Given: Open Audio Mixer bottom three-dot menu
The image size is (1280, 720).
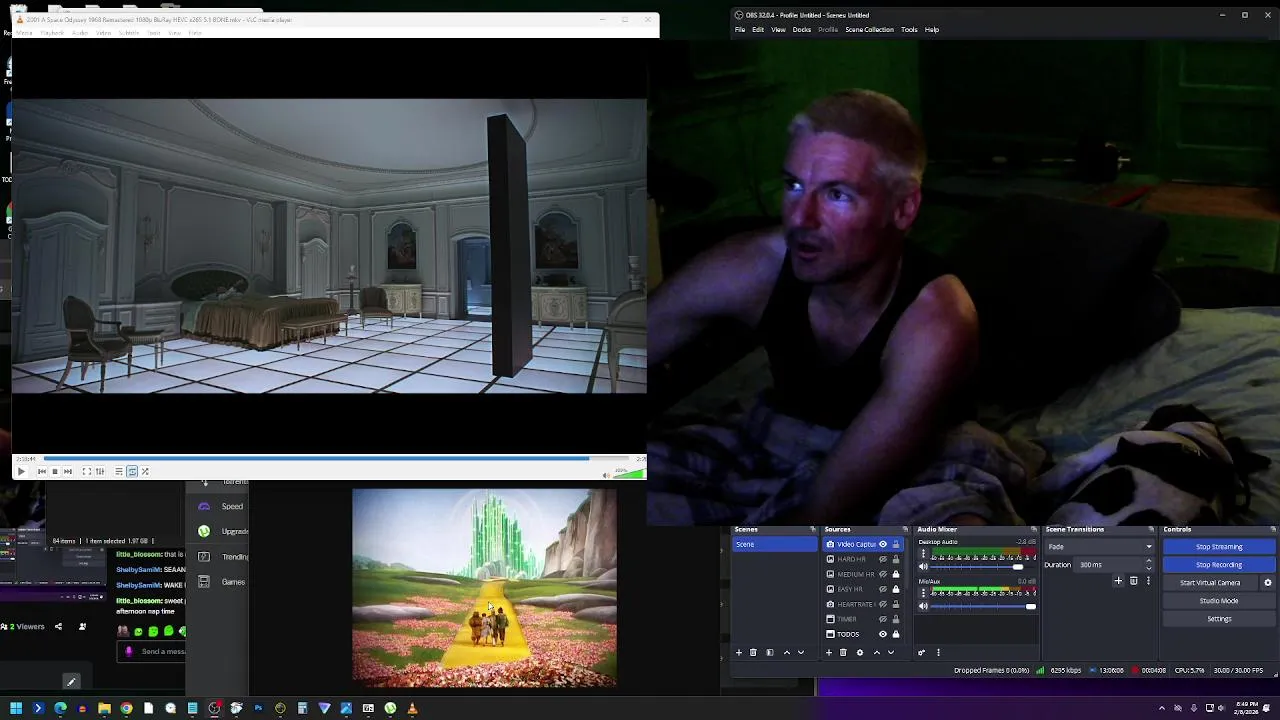Looking at the screenshot, I should pos(938,653).
